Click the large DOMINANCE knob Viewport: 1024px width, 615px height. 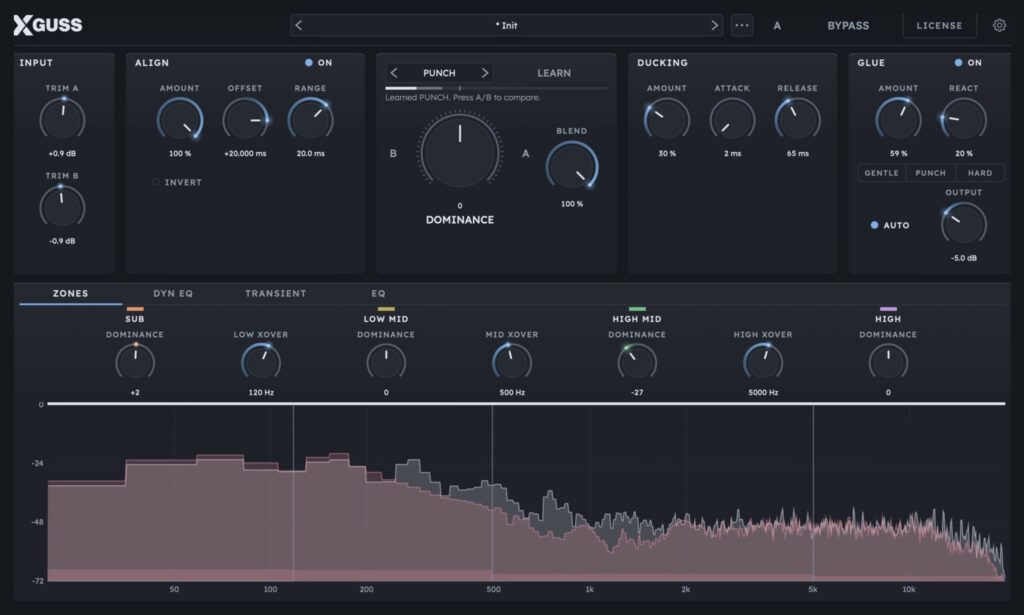[x=460, y=151]
